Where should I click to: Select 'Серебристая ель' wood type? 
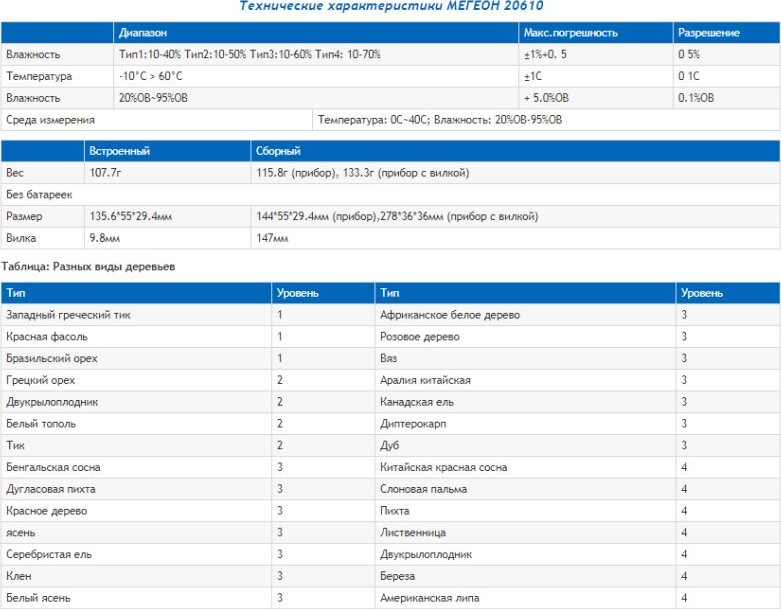pyautogui.click(x=49, y=554)
